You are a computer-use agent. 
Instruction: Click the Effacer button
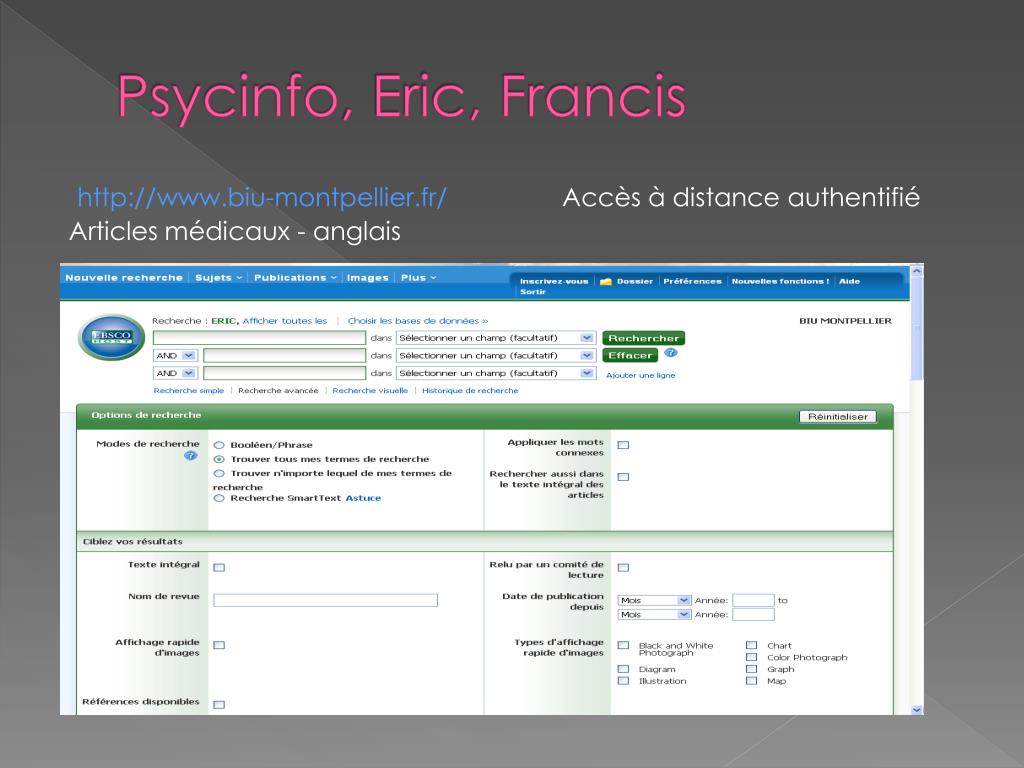[x=630, y=356]
